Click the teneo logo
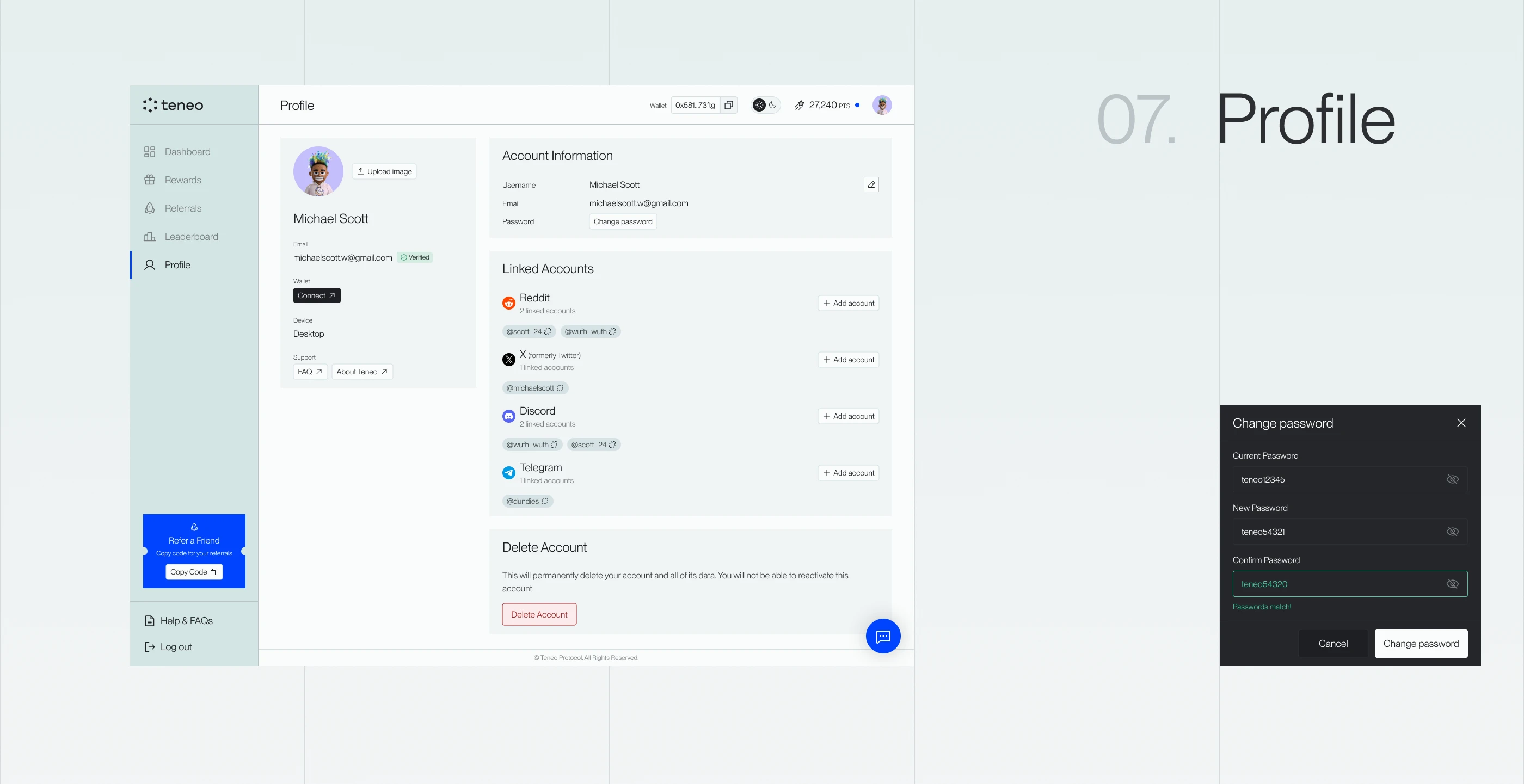The height and width of the screenshot is (784, 1524). point(173,105)
